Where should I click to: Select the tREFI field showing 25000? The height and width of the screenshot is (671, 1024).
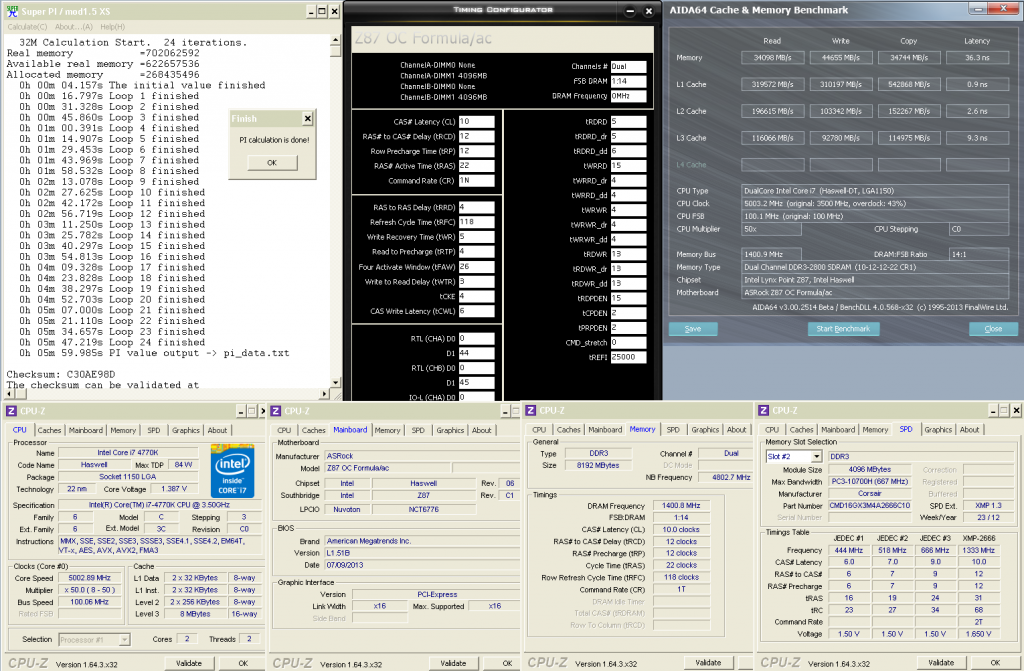pyautogui.click(x=628, y=357)
